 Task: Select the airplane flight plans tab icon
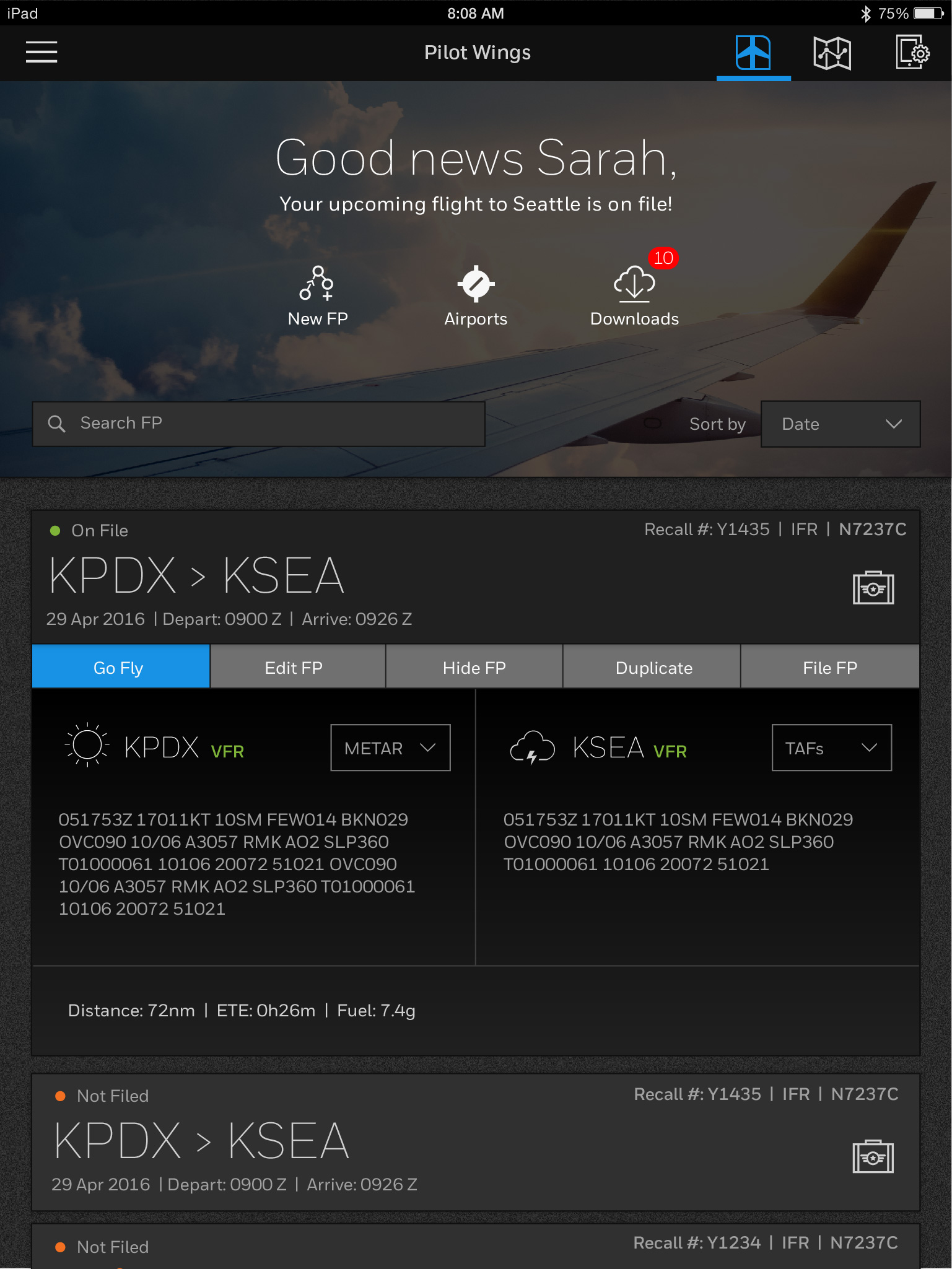click(x=753, y=53)
